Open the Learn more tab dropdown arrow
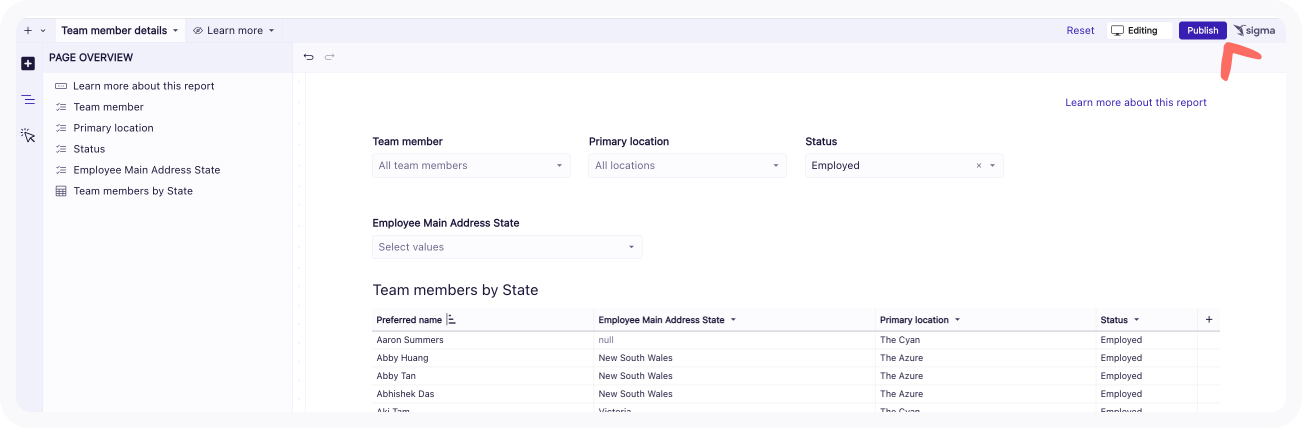The width and height of the screenshot is (1302, 428). (x=271, y=31)
